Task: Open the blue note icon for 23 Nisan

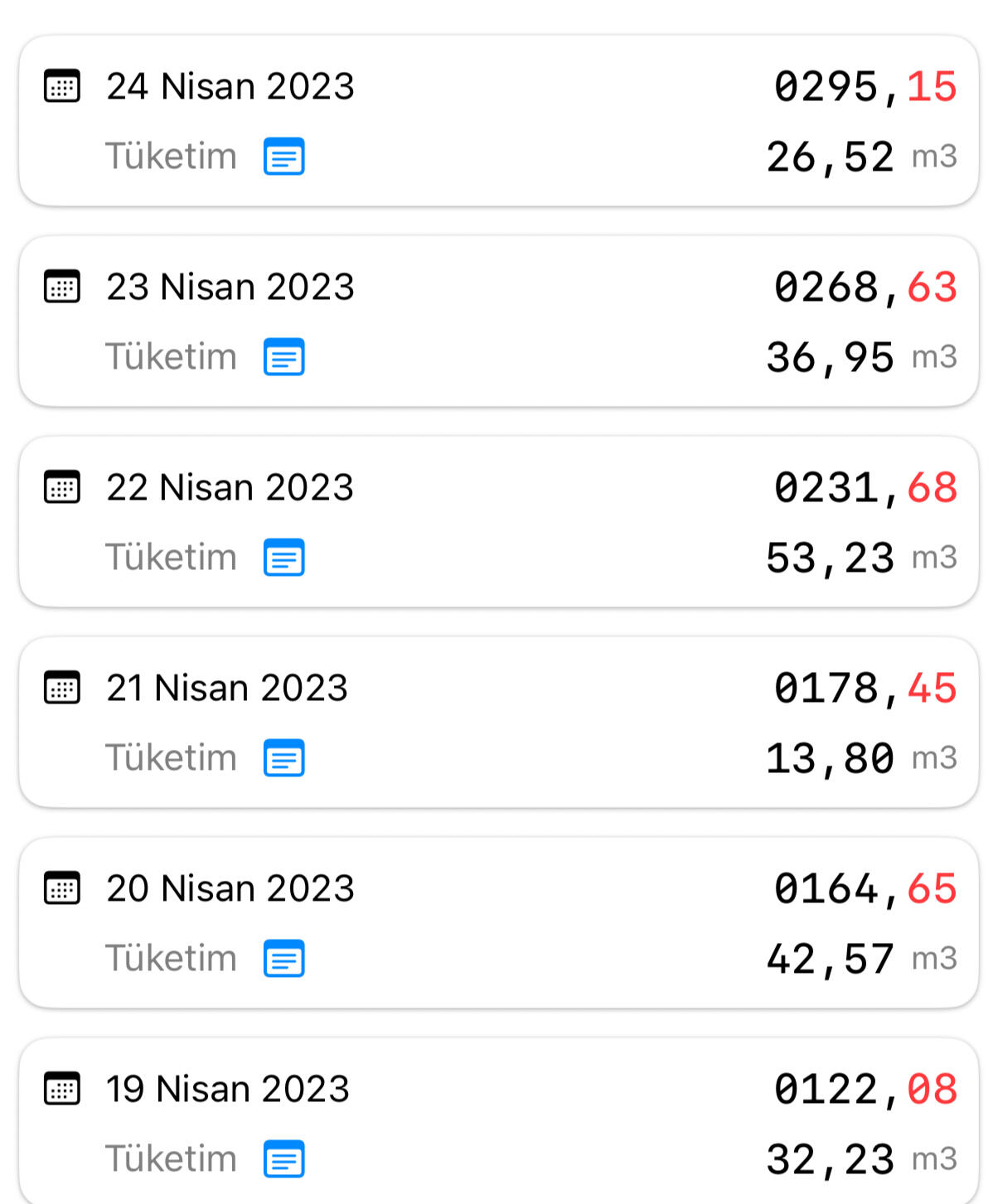Action: pyautogui.click(x=283, y=357)
